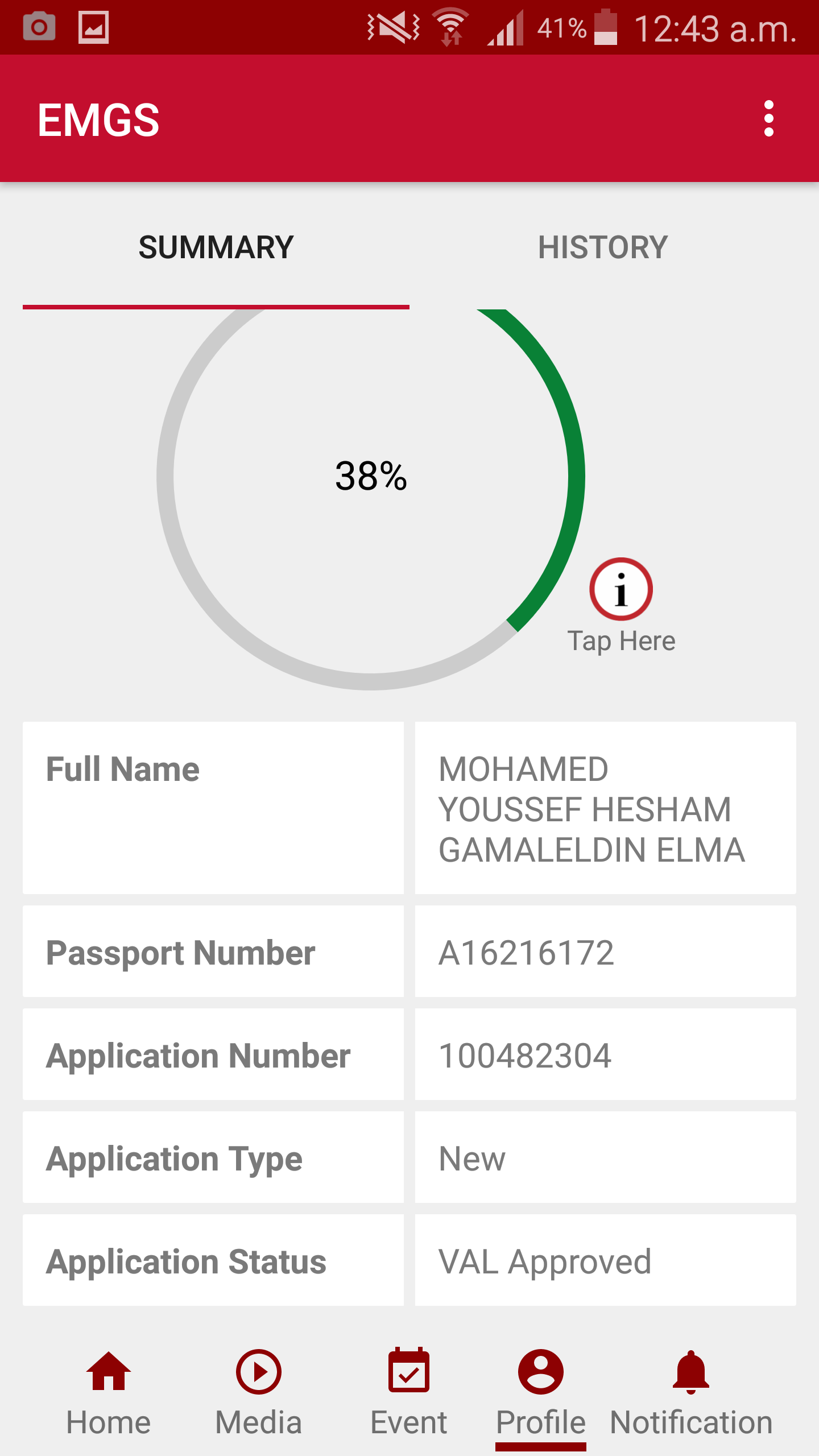Select the Profile person icon
This screenshot has height=1456, width=819.
[540, 1372]
